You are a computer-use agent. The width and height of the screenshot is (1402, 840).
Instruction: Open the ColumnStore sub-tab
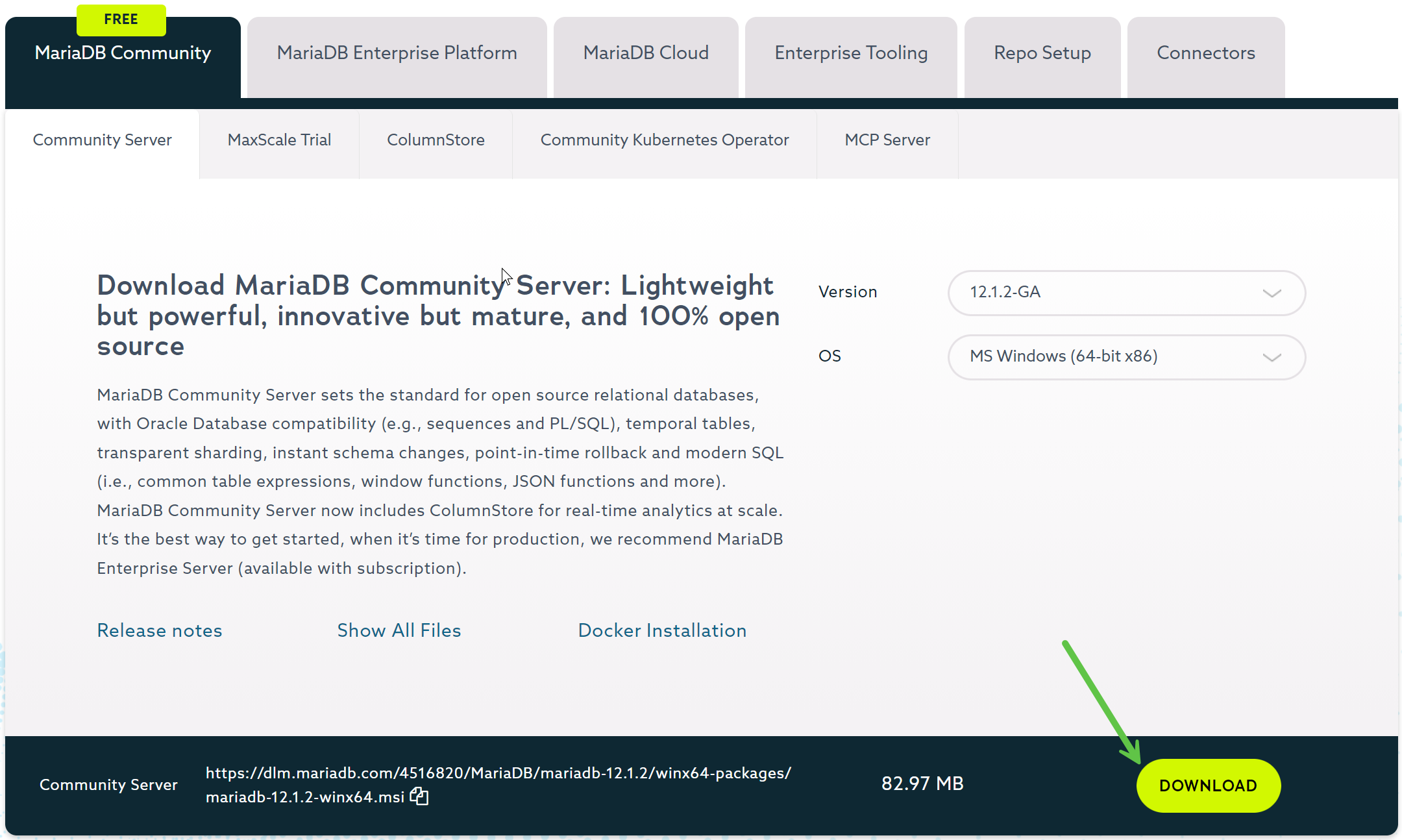click(436, 140)
